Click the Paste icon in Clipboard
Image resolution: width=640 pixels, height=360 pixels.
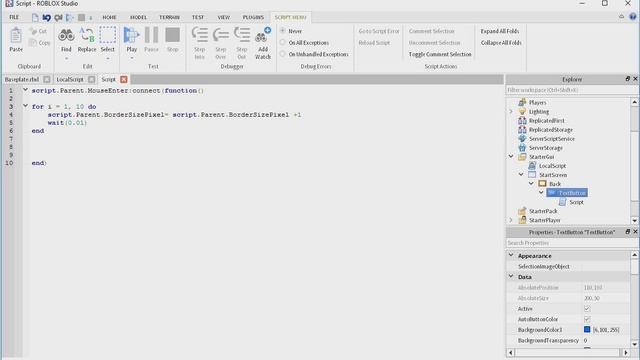(16, 36)
